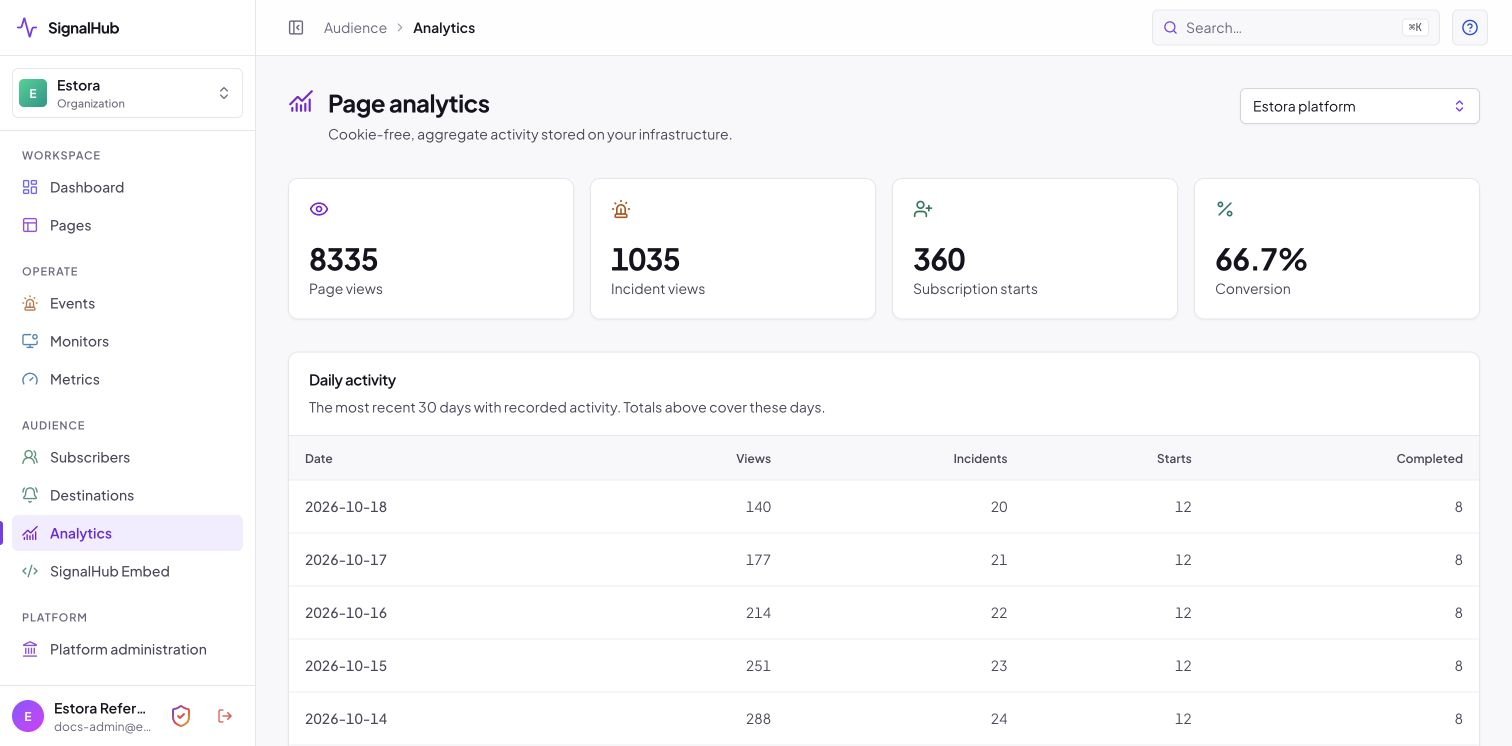This screenshot has height=746, width=1512.
Task: Open the help question mark icon
Action: click(1469, 28)
